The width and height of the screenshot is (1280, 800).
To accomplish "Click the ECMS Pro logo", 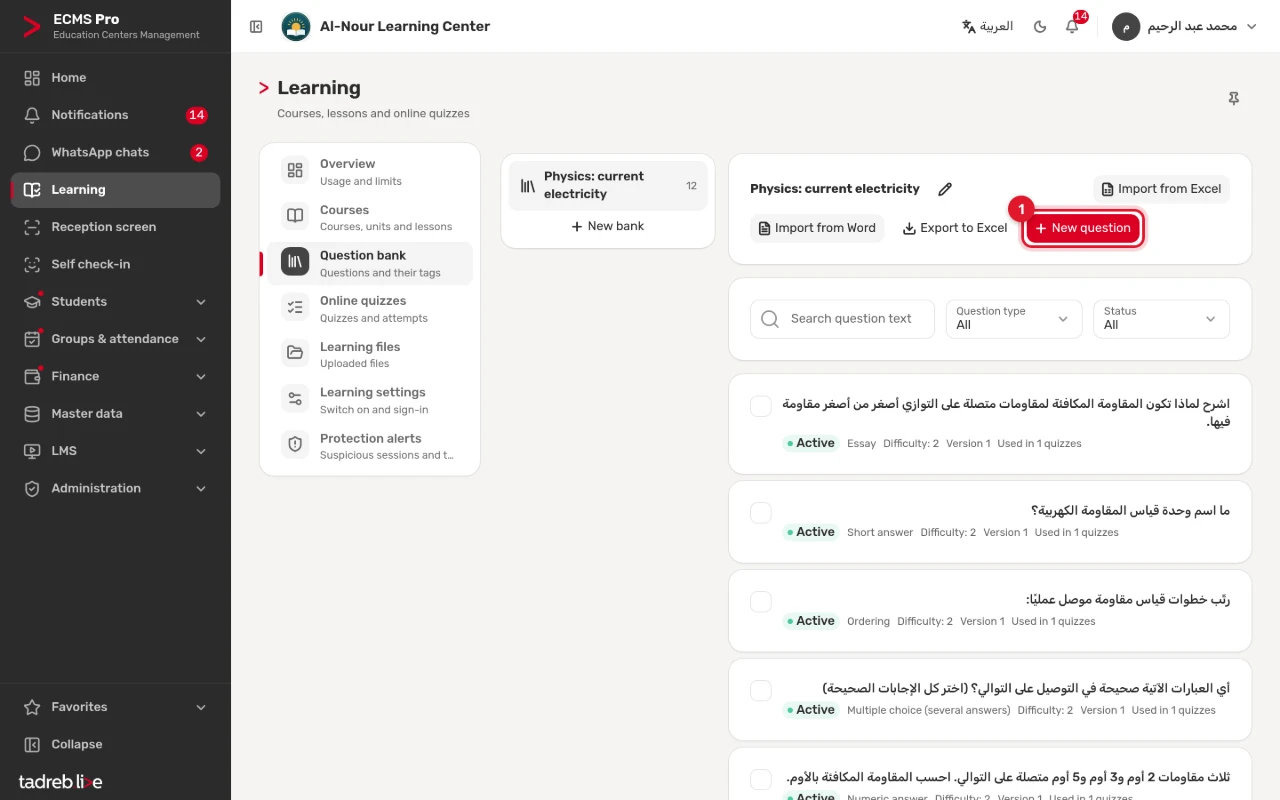I will pos(32,27).
